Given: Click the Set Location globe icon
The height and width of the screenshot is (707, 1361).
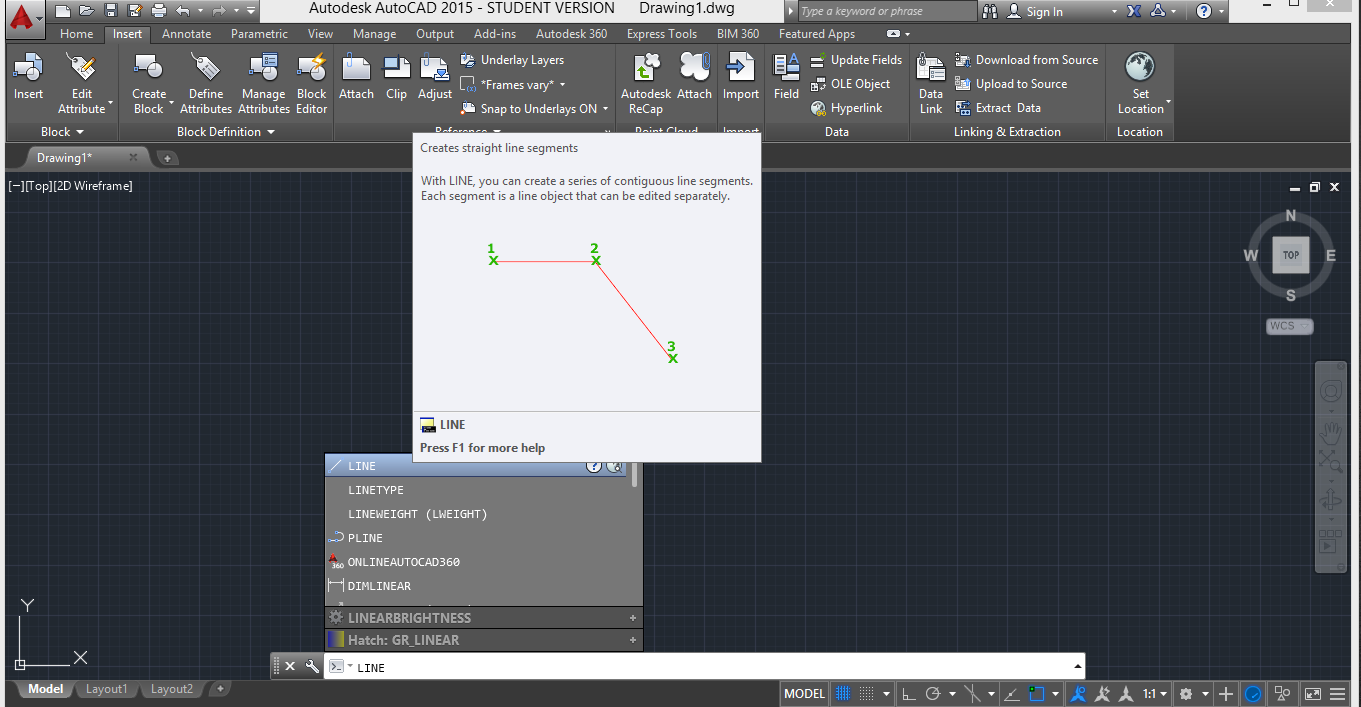Looking at the screenshot, I should pos(1140,69).
